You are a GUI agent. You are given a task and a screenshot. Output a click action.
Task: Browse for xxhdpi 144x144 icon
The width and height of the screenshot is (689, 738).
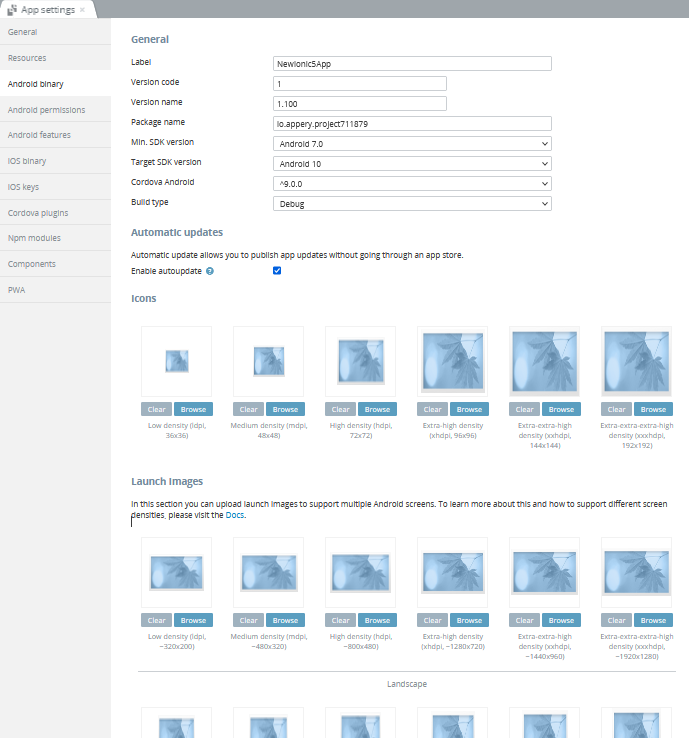(x=561, y=409)
